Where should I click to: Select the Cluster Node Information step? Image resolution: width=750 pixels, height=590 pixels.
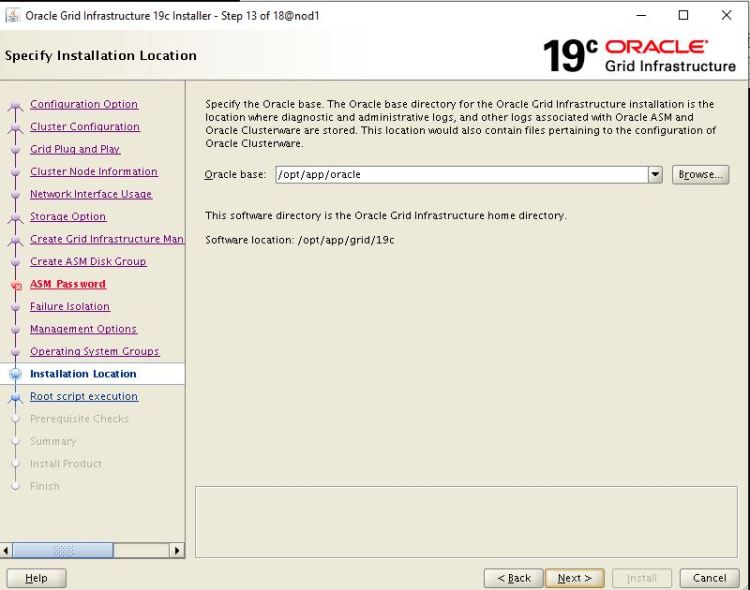[94, 172]
